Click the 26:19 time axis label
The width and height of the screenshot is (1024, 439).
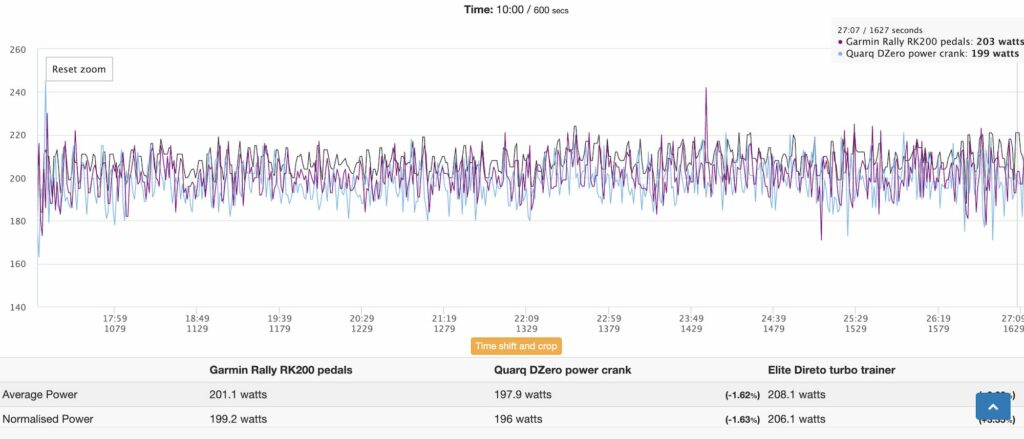tap(938, 319)
